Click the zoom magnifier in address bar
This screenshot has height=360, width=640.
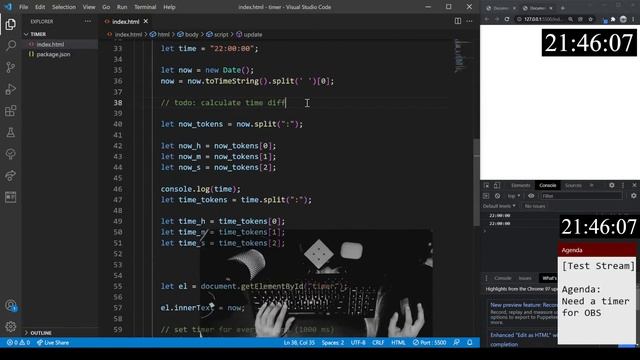570,19
